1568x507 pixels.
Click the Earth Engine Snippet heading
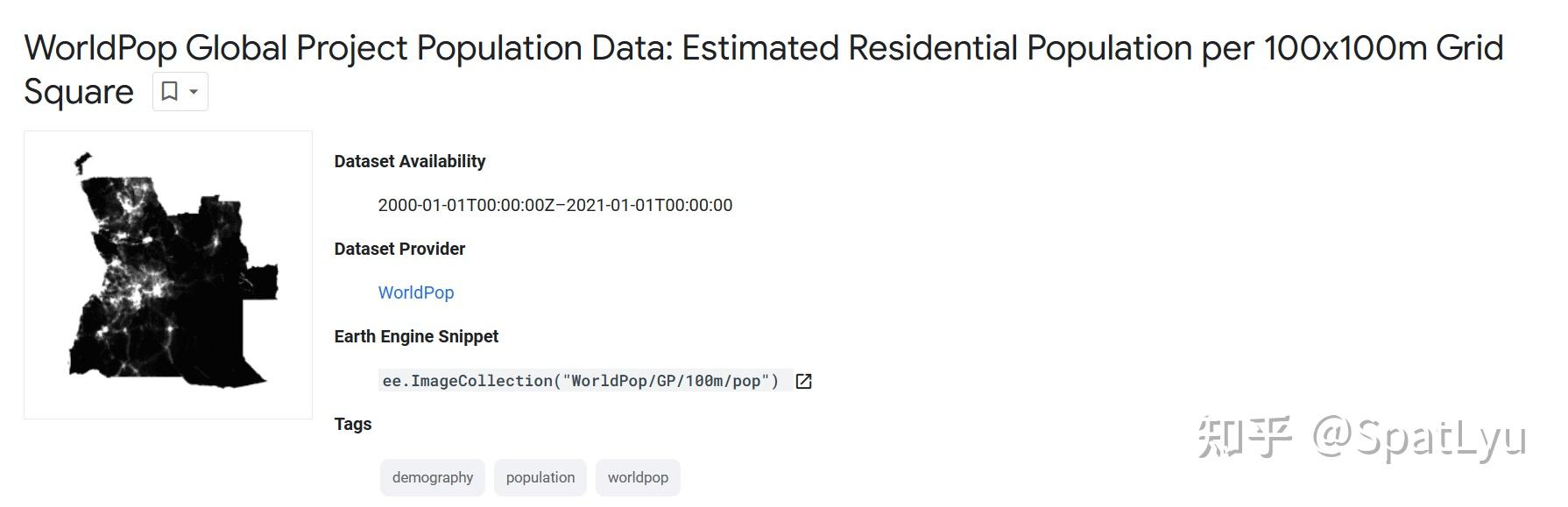tap(416, 336)
